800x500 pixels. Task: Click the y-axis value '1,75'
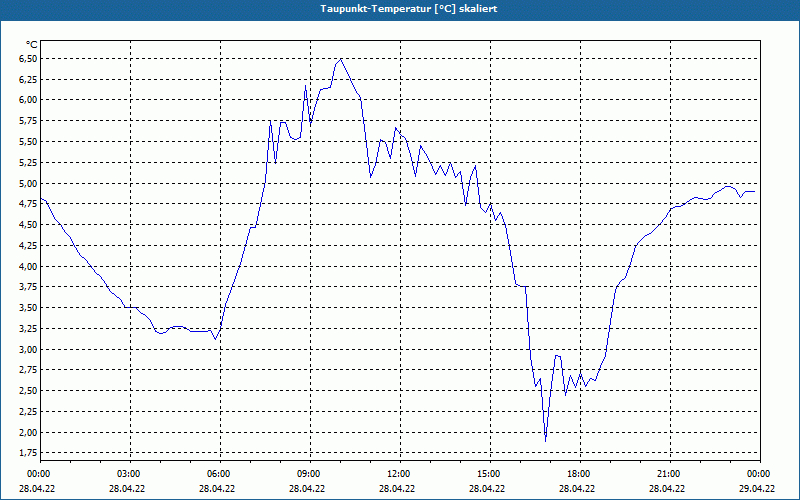tap(28, 453)
